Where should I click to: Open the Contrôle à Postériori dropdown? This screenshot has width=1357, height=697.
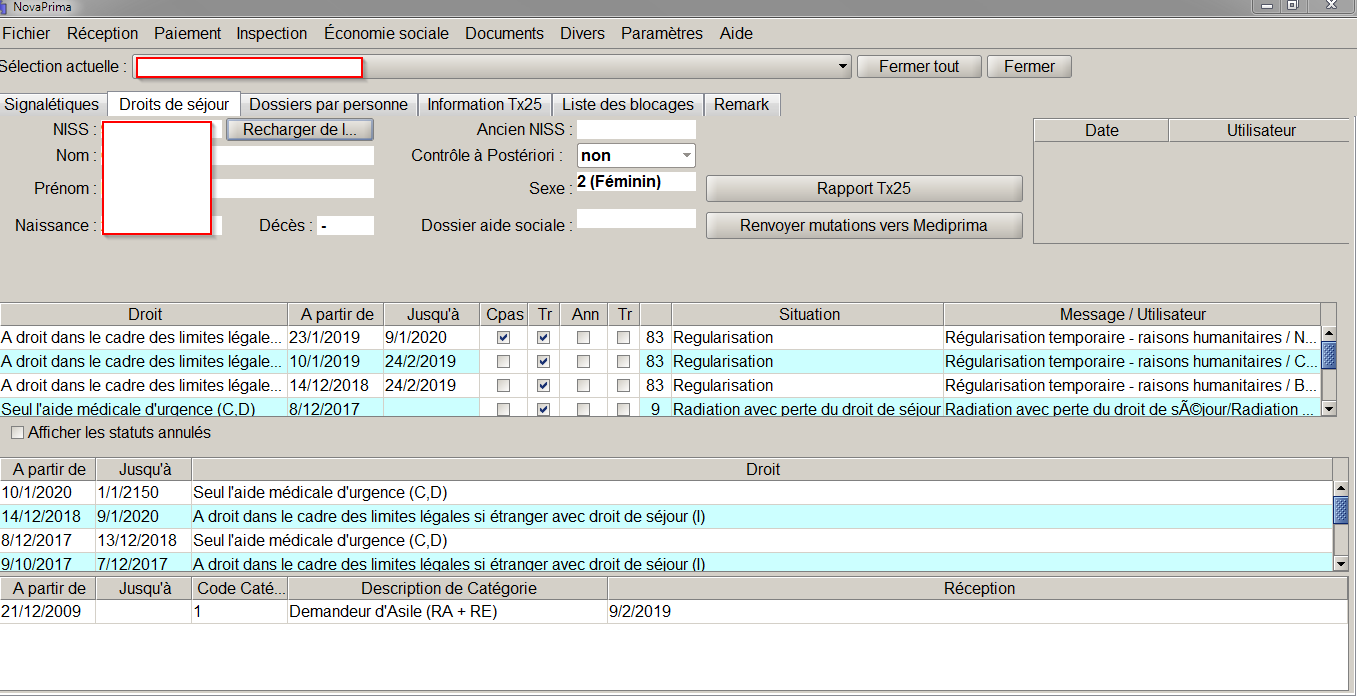pyautogui.click(x=686, y=156)
